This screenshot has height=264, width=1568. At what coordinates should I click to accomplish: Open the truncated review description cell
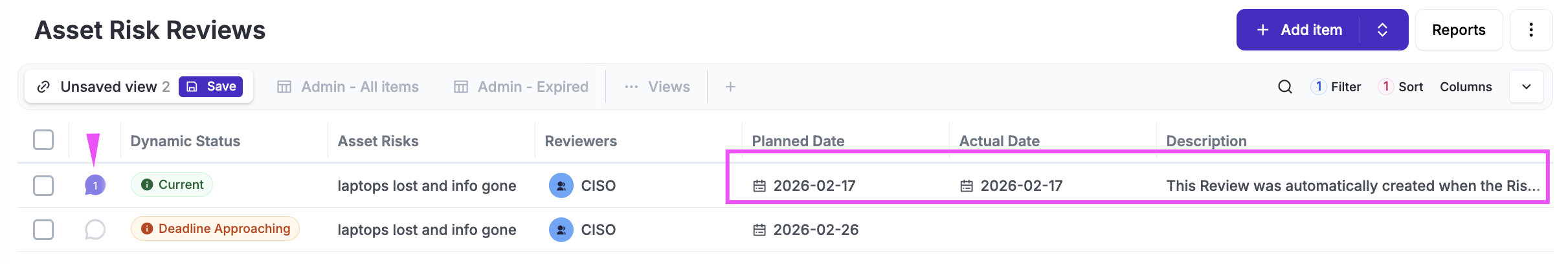click(x=1352, y=186)
